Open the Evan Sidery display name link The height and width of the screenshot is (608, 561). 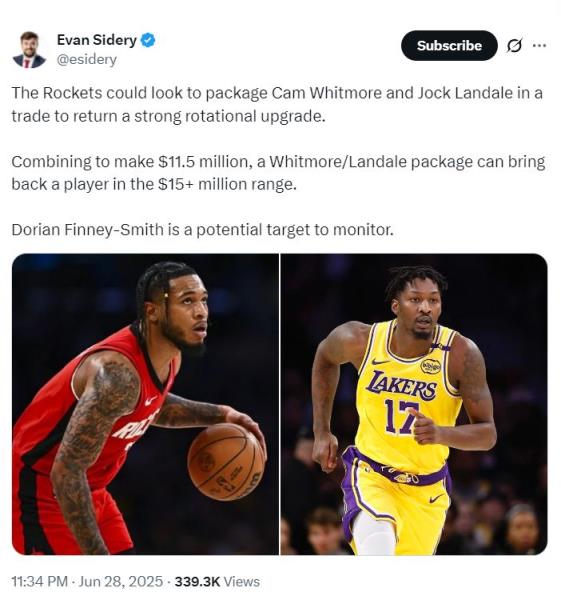(x=97, y=40)
